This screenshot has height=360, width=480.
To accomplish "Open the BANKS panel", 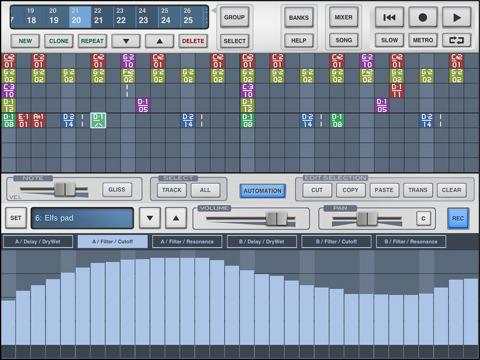I will 299,17.
